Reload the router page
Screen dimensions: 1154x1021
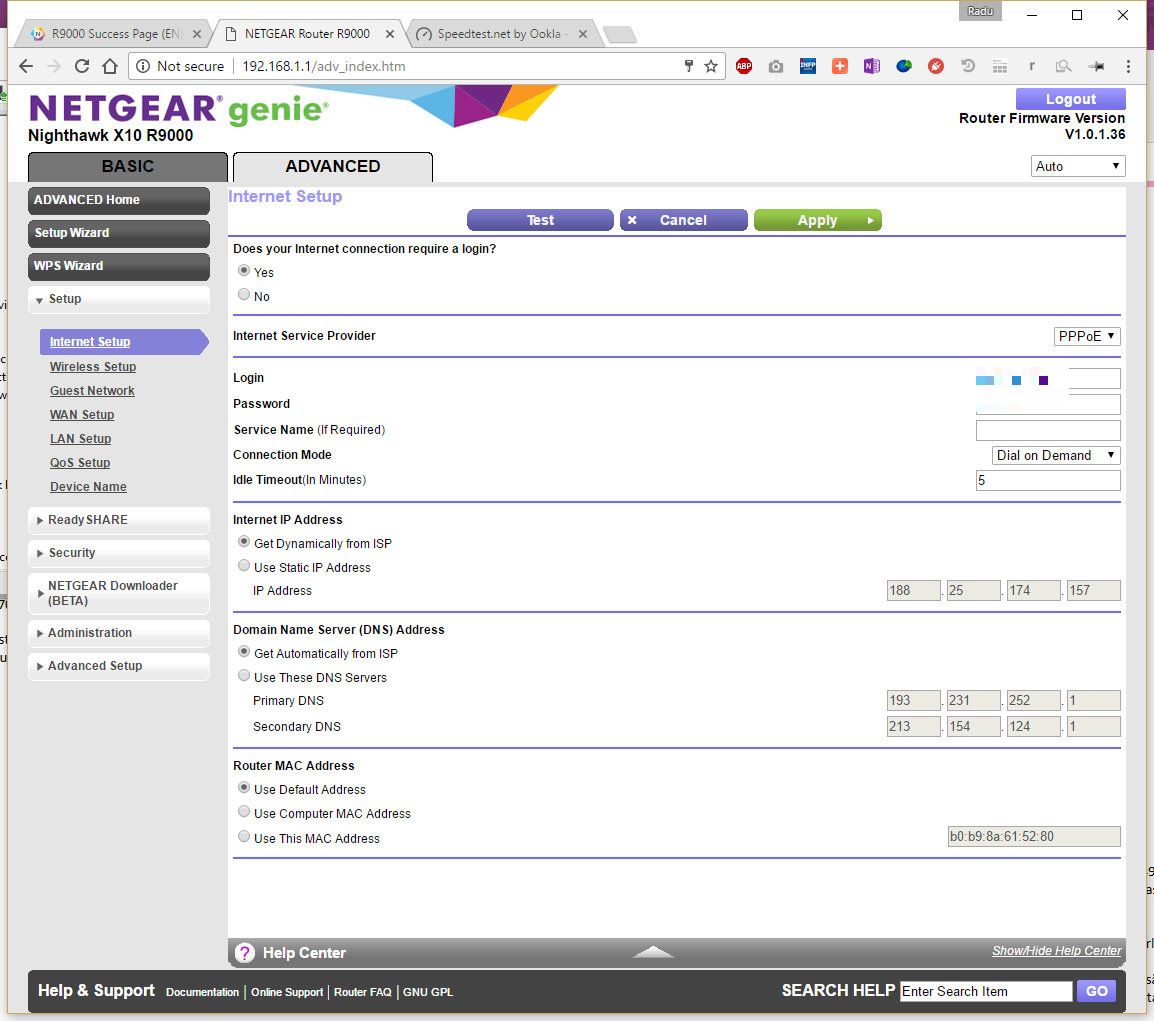pos(82,66)
